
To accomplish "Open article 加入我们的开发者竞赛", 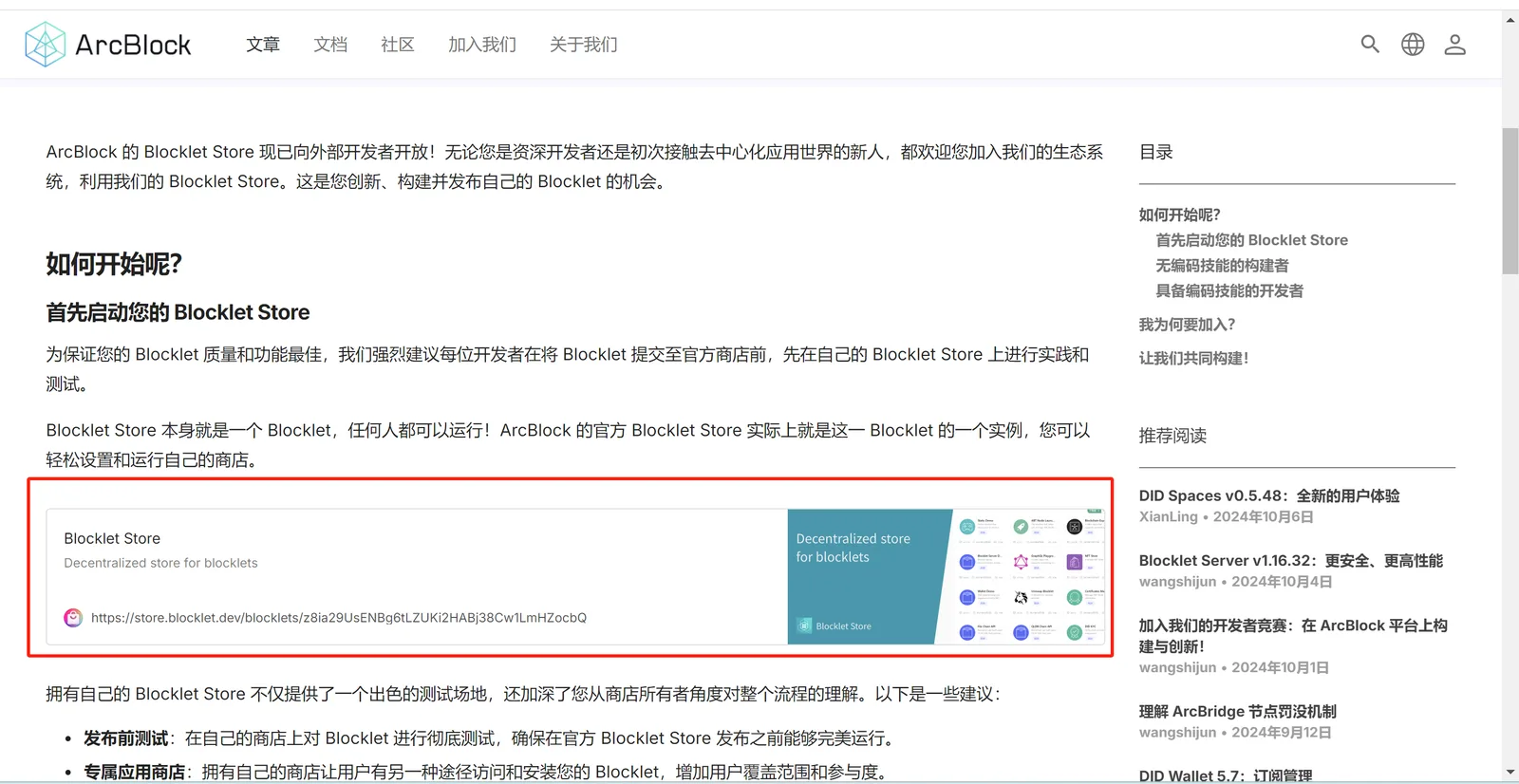I will pyautogui.click(x=1293, y=636).
